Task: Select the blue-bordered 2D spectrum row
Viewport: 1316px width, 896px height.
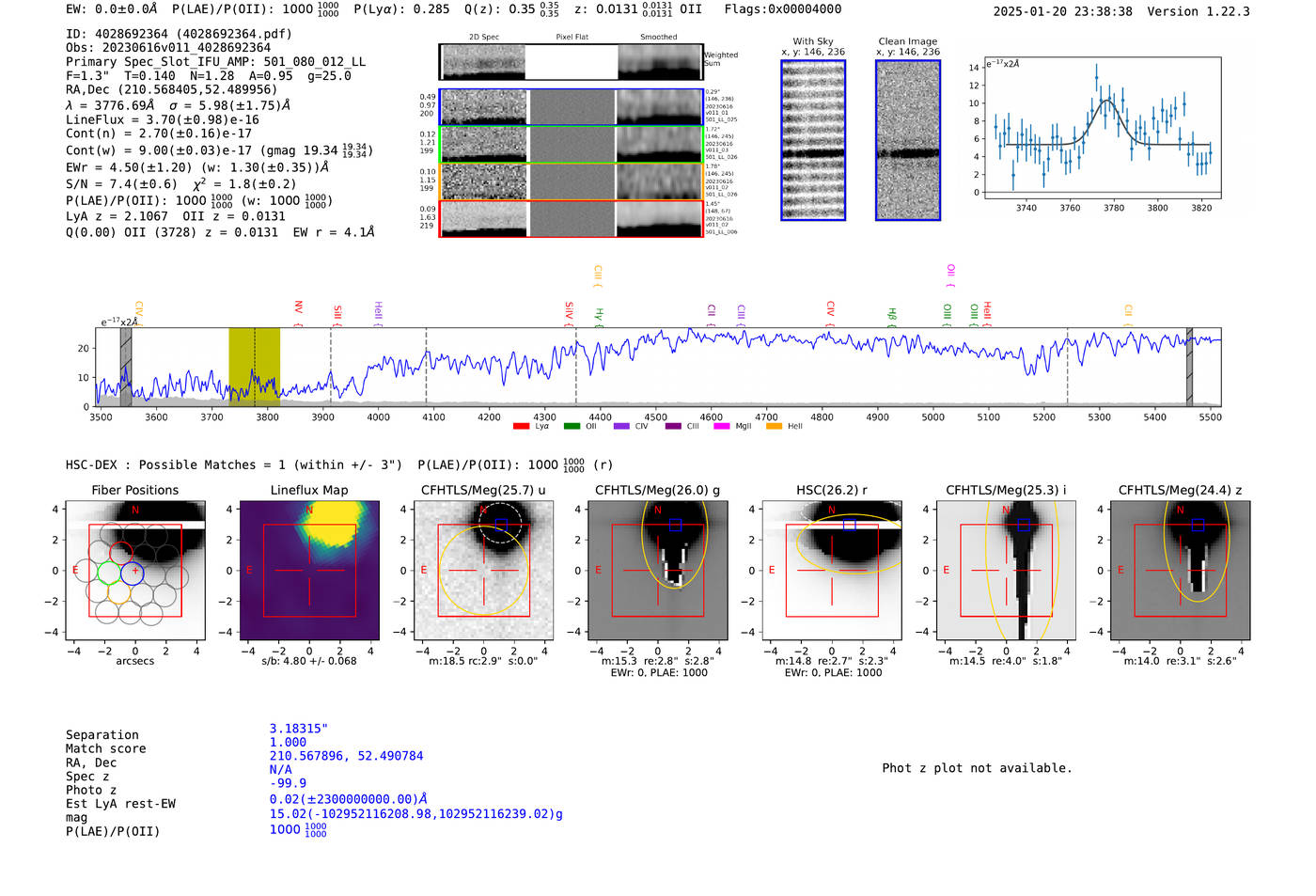Action: point(572,107)
